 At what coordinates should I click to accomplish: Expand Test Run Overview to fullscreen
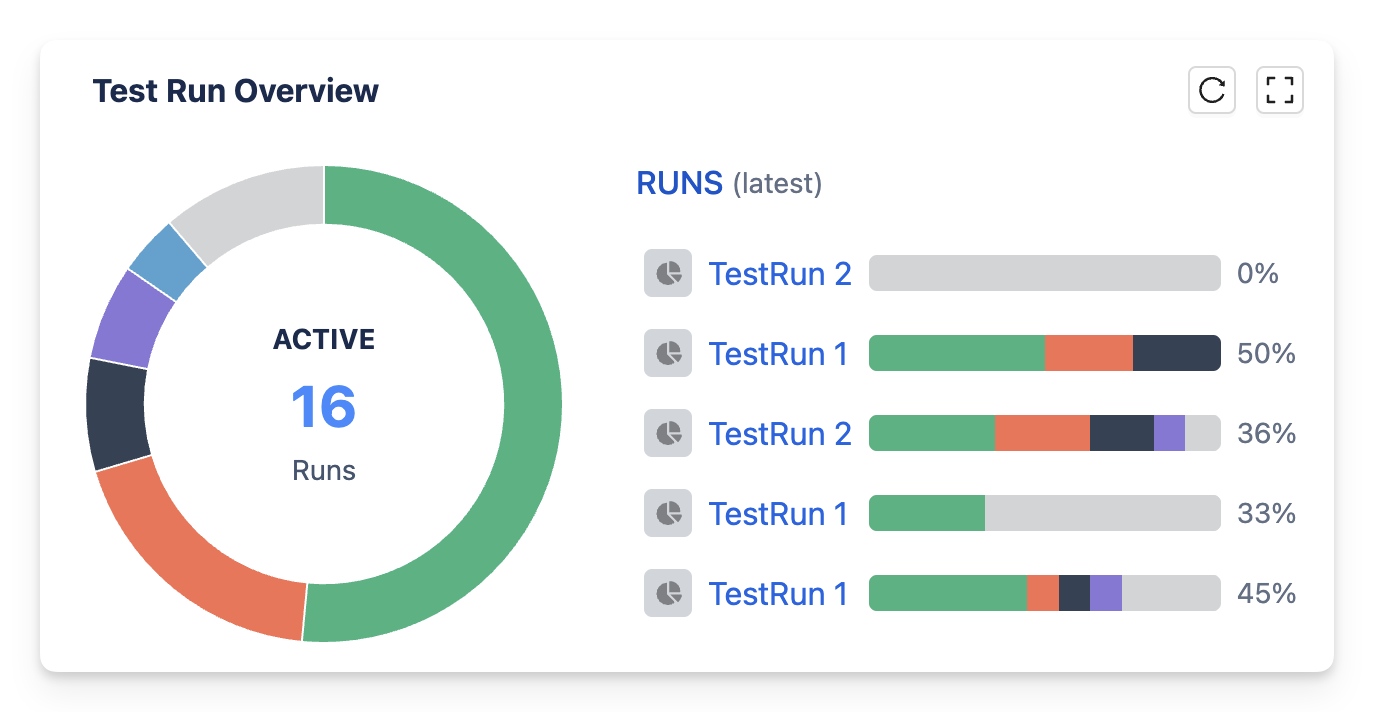1279,90
